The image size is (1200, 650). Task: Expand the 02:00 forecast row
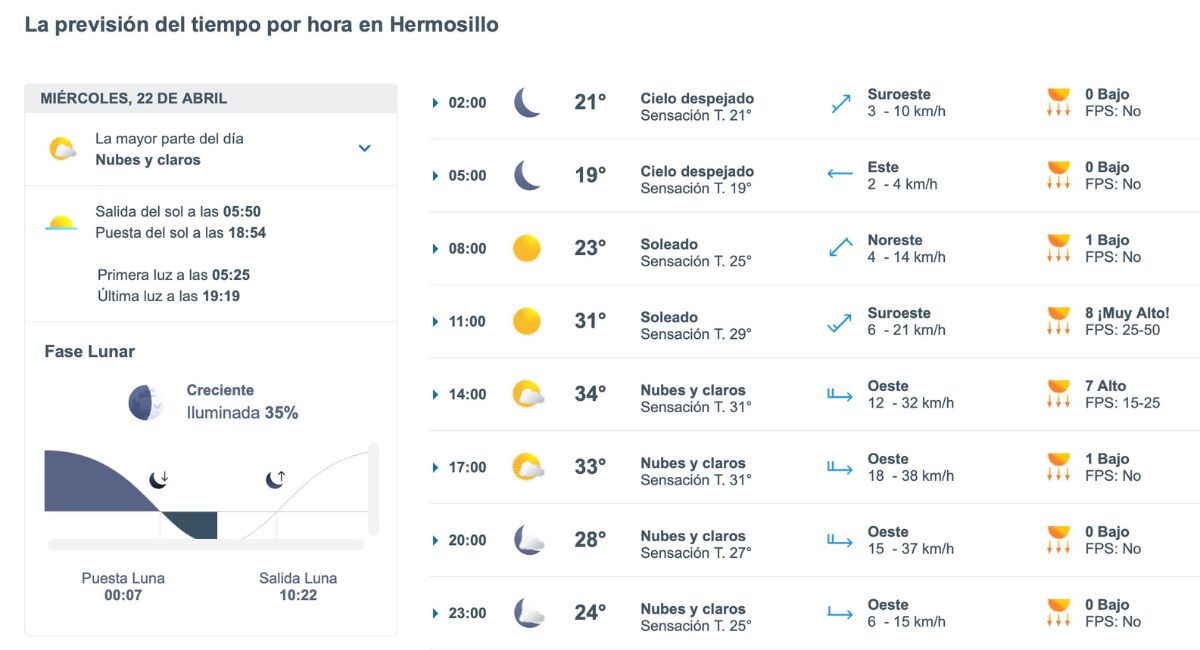[434, 101]
